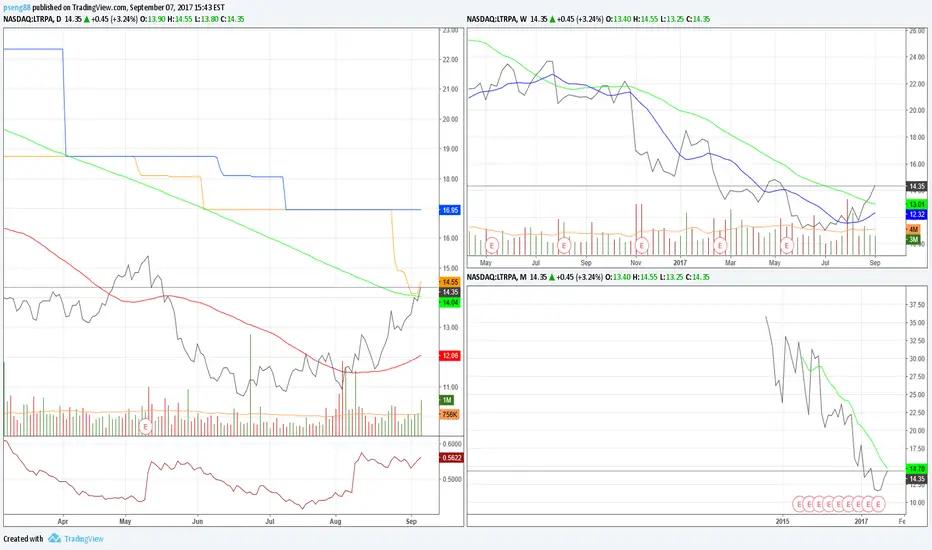932x550 pixels.
Task: Click the 2015 label on monthly time axis
Action: (782, 521)
